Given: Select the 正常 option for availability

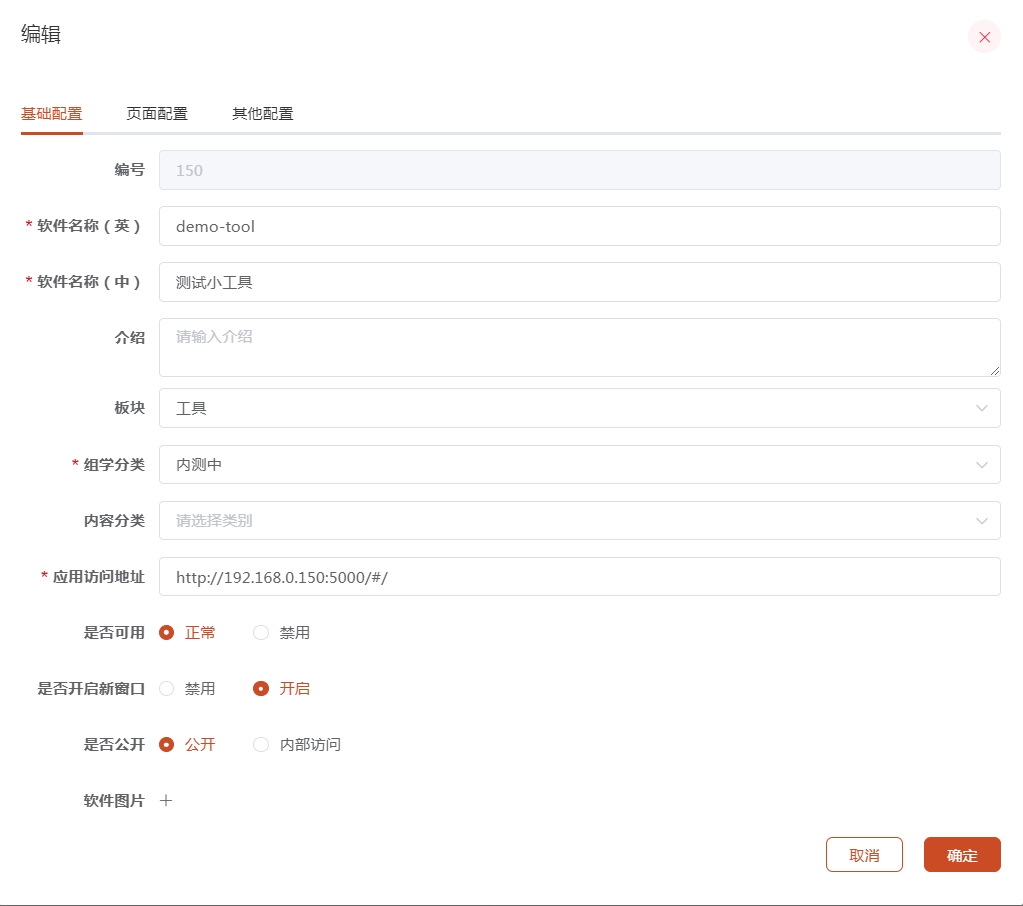Looking at the screenshot, I should click(165, 632).
